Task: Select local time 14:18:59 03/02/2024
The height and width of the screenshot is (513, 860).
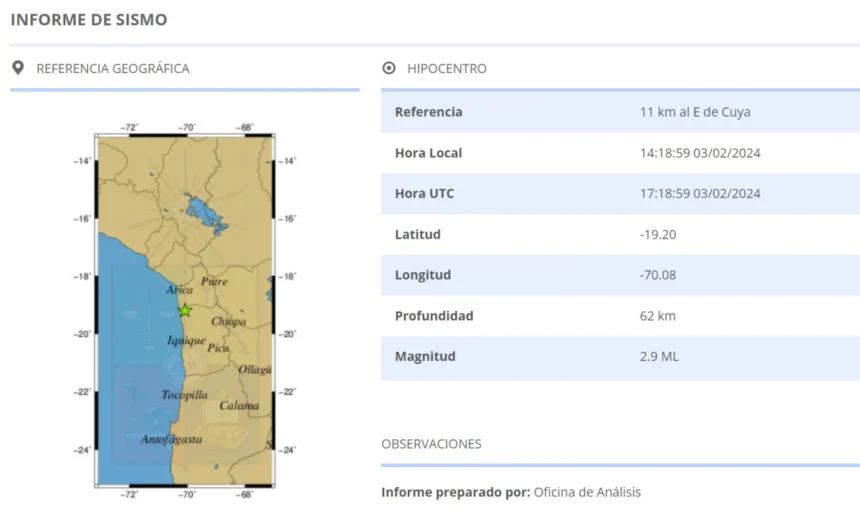Action: pyautogui.click(x=700, y=153)
